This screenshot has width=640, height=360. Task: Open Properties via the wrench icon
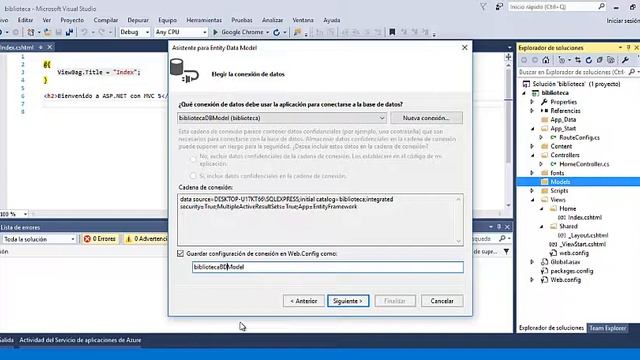(x=625, y=60)
